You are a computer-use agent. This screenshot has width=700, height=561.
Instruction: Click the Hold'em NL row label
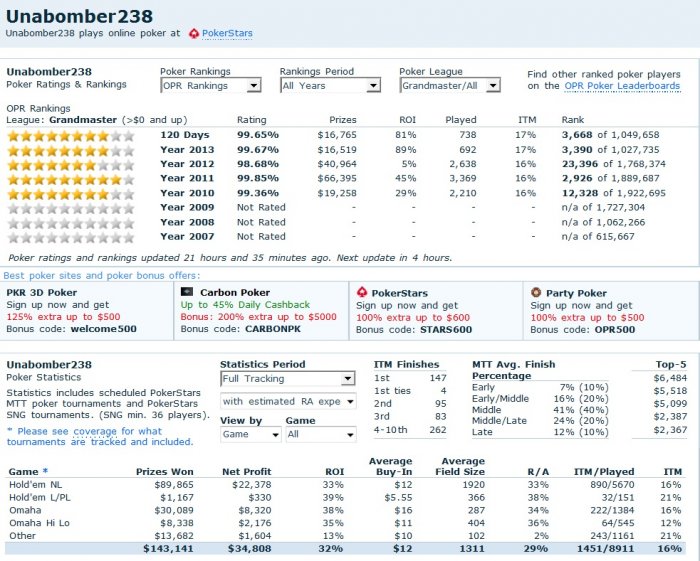(x=36, y=485)
